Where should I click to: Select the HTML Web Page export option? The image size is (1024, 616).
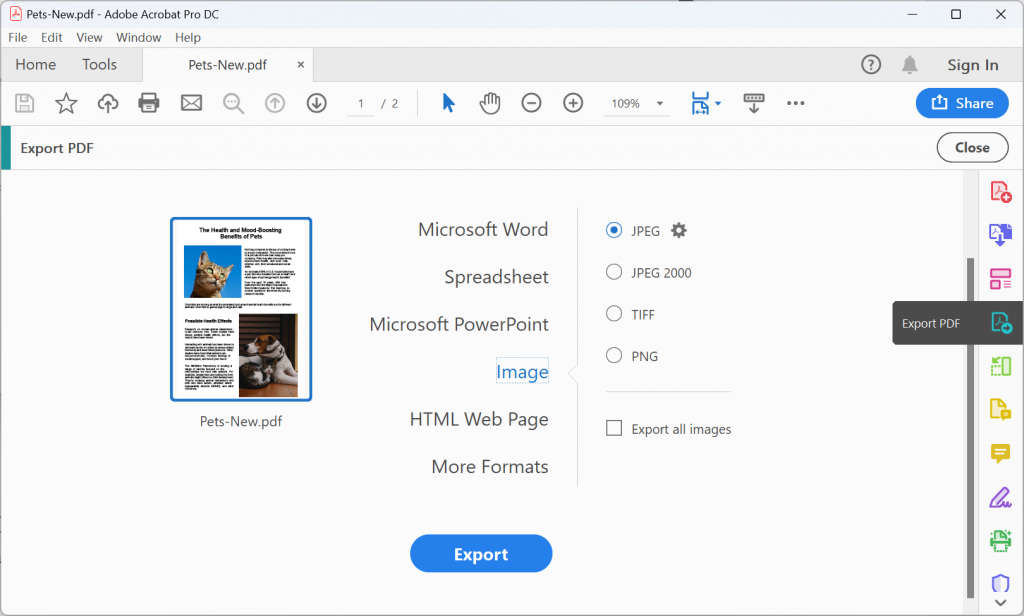point(478,419)
